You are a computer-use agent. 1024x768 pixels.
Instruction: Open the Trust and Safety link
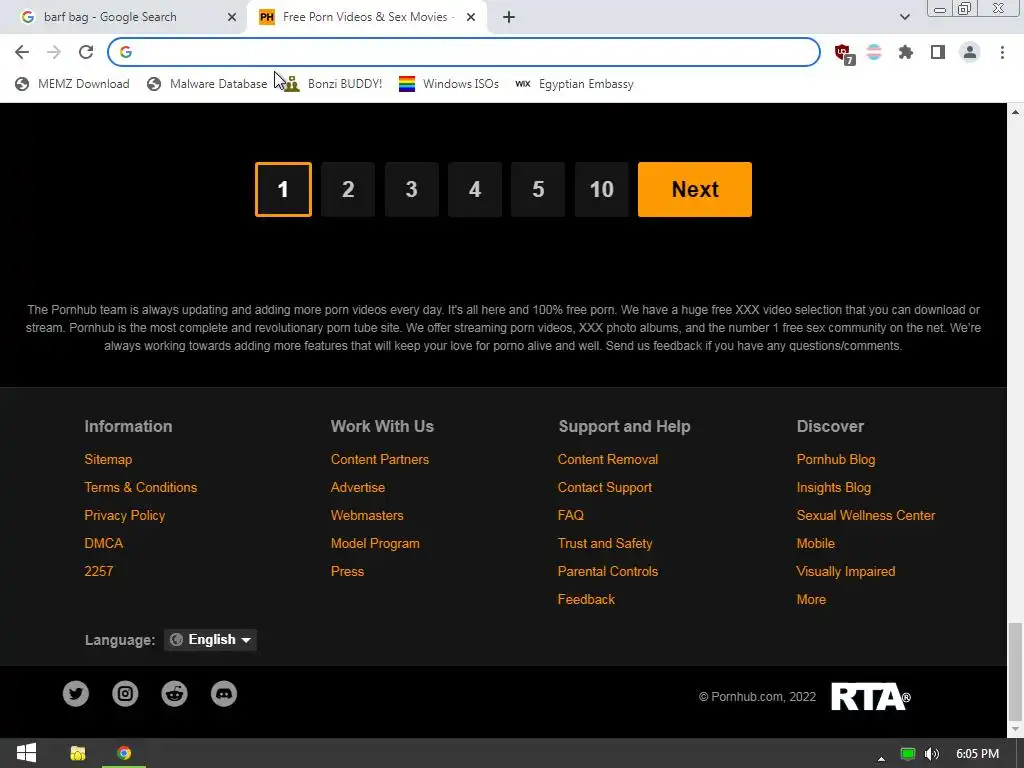pyautogui.click(x=605, y=543)
